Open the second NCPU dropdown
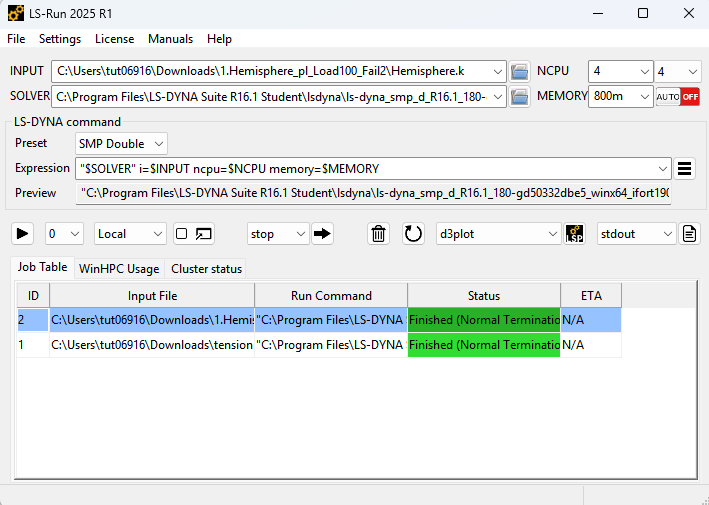This screenshot has height=505, width=709. pyautogui.click(x=677, y=71)
